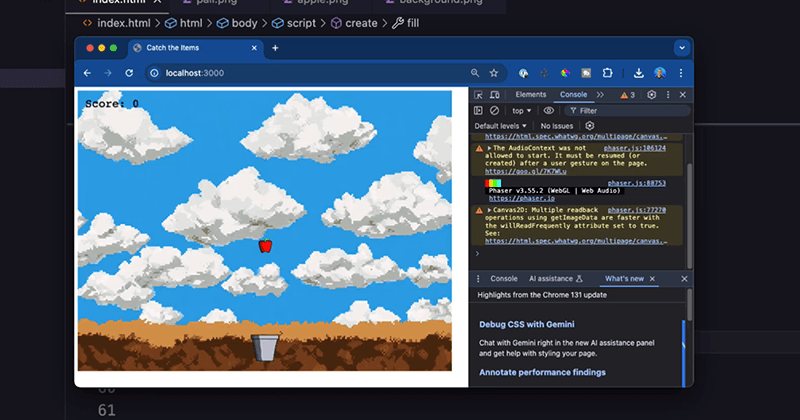
Task: Go back in browser history
Action: tap(87, 73)
